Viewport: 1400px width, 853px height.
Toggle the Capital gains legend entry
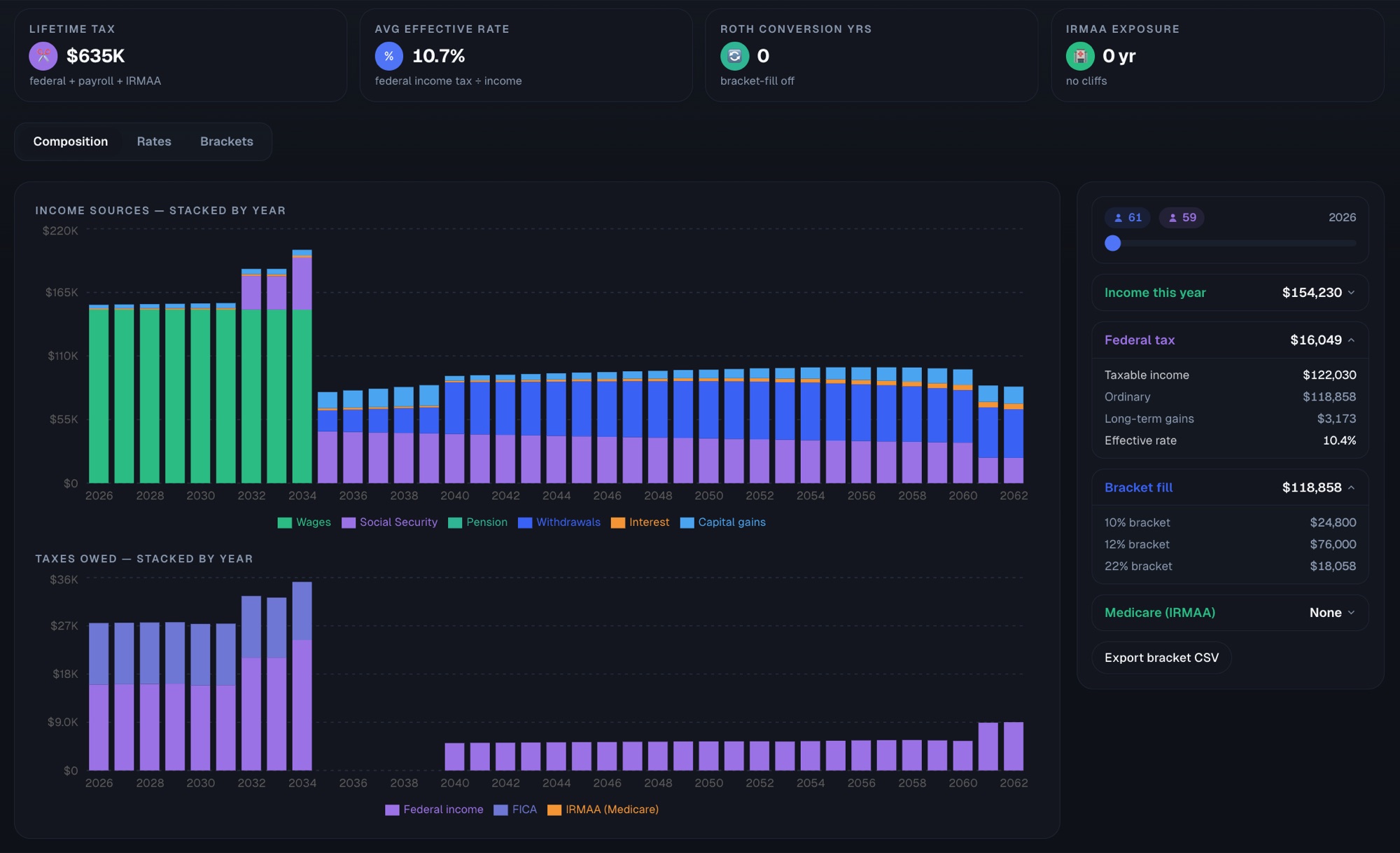(x=723, y=522)
